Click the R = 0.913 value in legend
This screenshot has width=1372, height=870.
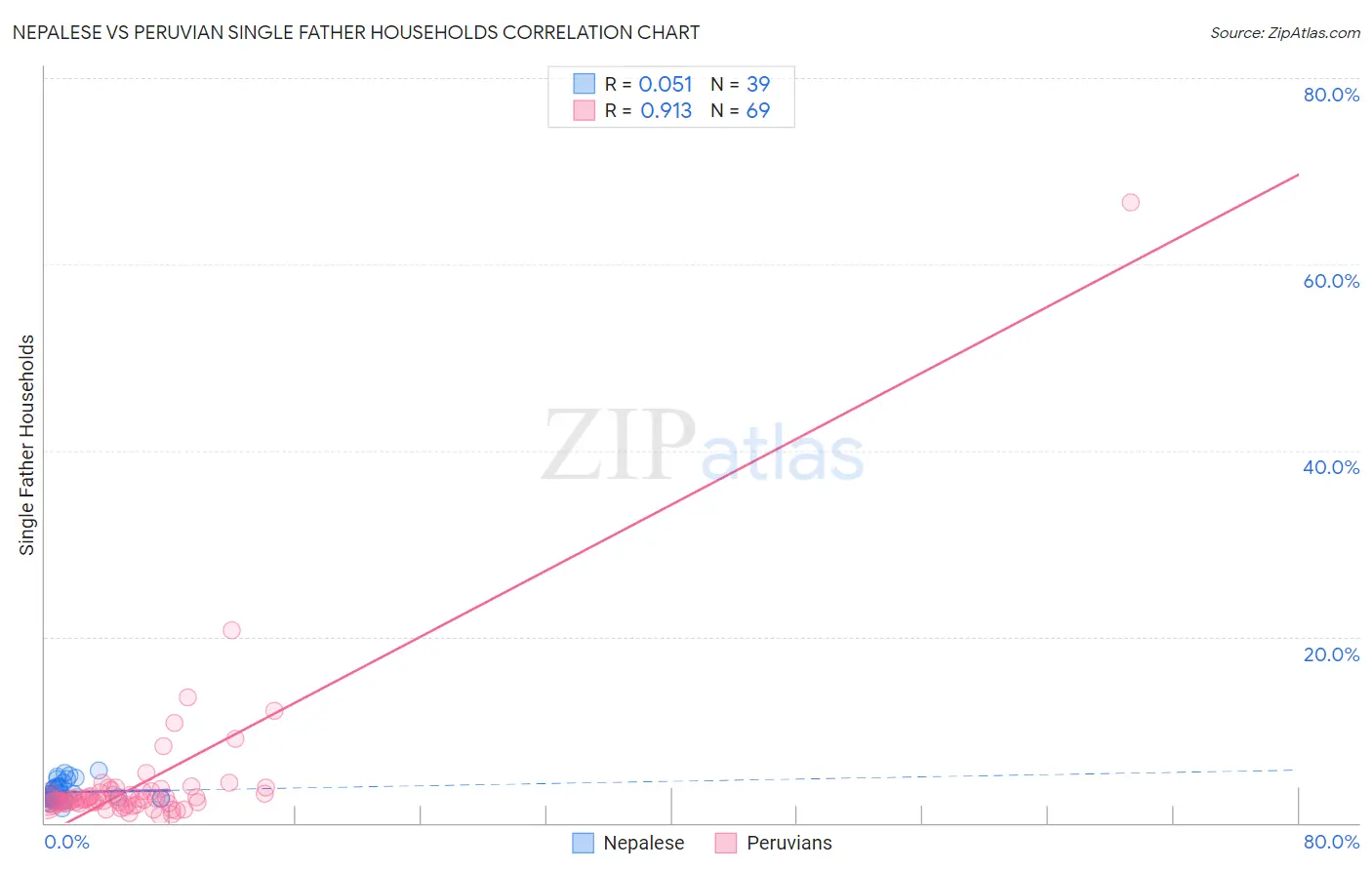point(649,110)
